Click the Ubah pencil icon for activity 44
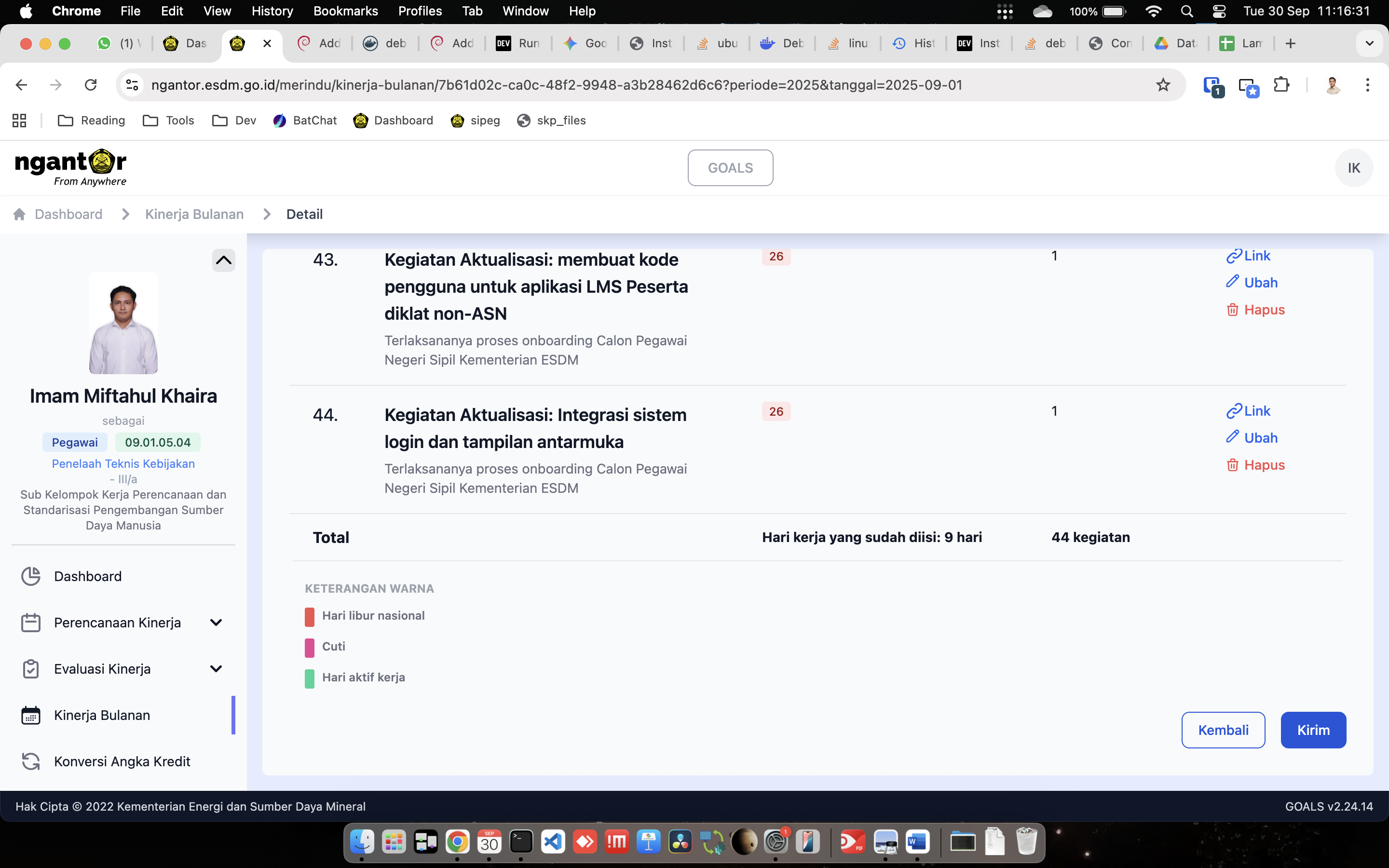The height and width of the screenshot is (868, 1389). (1232, 437)
